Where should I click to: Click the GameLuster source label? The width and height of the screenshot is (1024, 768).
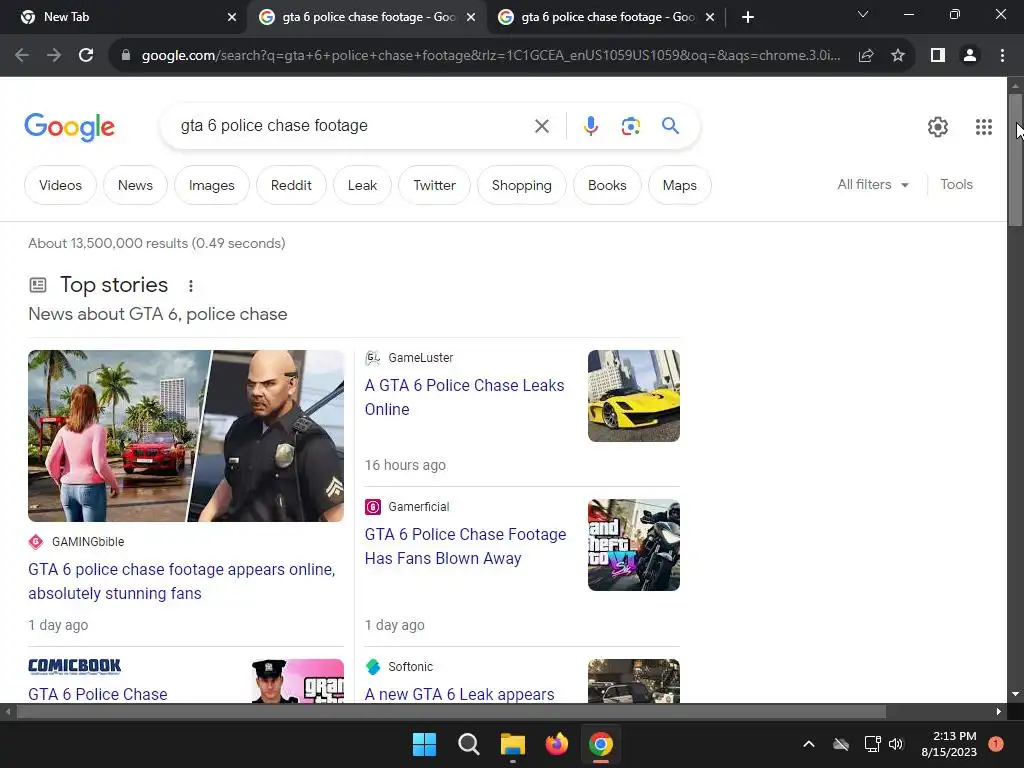click(x=421, y=358)
